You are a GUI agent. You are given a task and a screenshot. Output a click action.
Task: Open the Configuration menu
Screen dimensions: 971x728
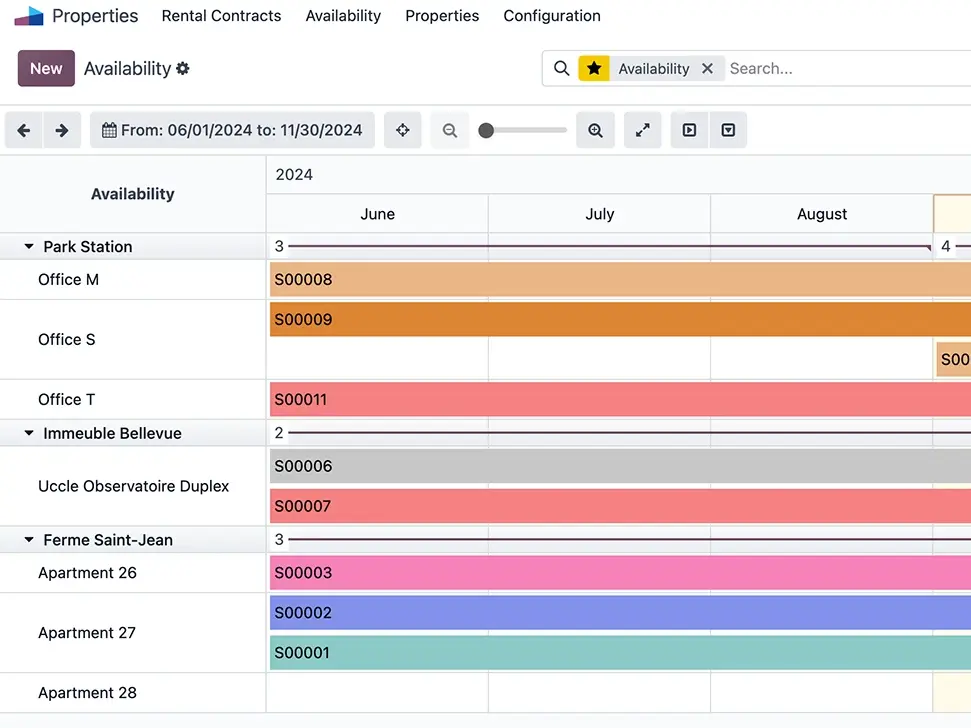(552, 16)
